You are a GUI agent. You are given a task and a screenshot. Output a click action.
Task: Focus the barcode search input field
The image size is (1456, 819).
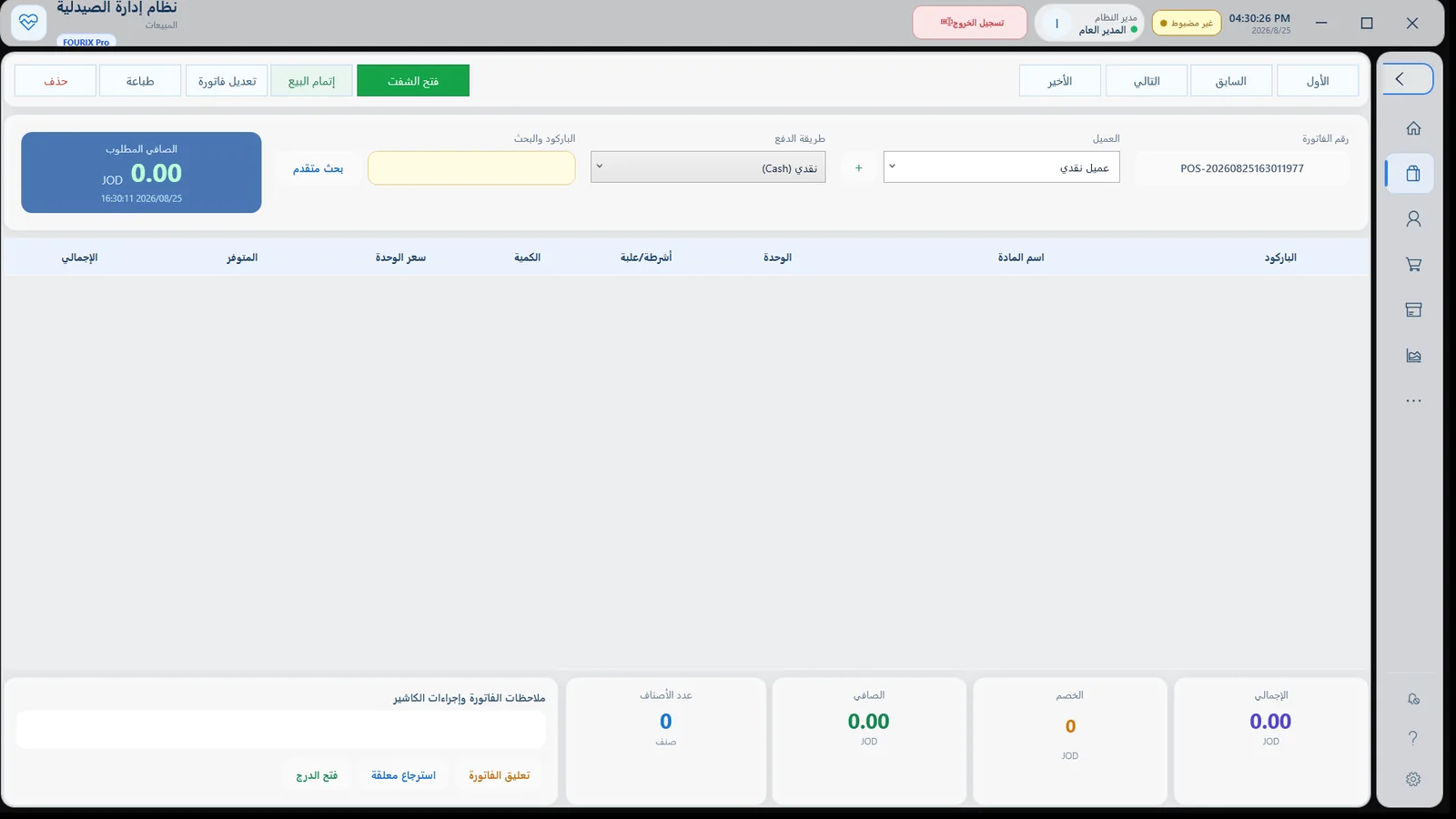click(471, 168)
